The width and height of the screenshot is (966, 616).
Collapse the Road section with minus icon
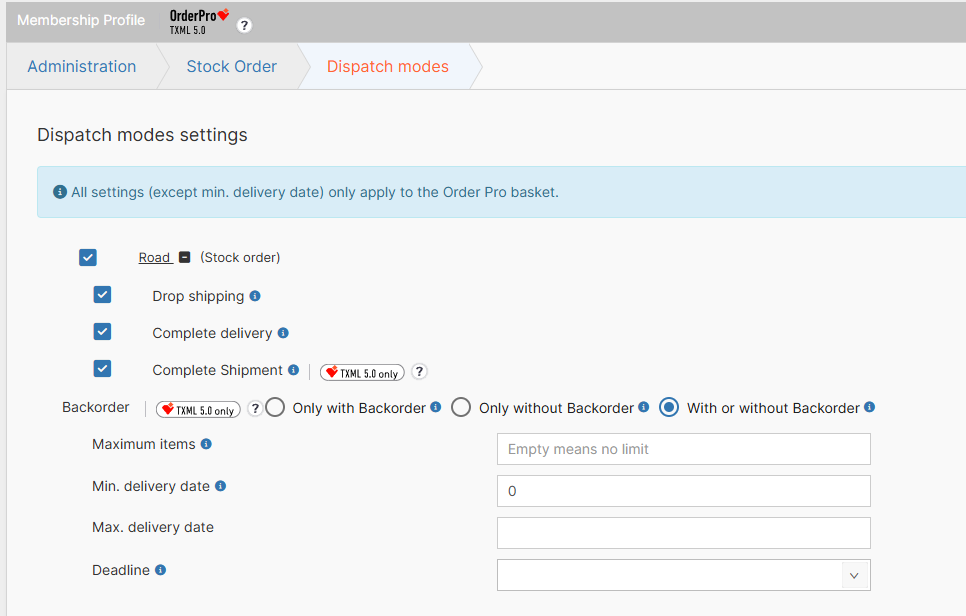pos(184,257)
